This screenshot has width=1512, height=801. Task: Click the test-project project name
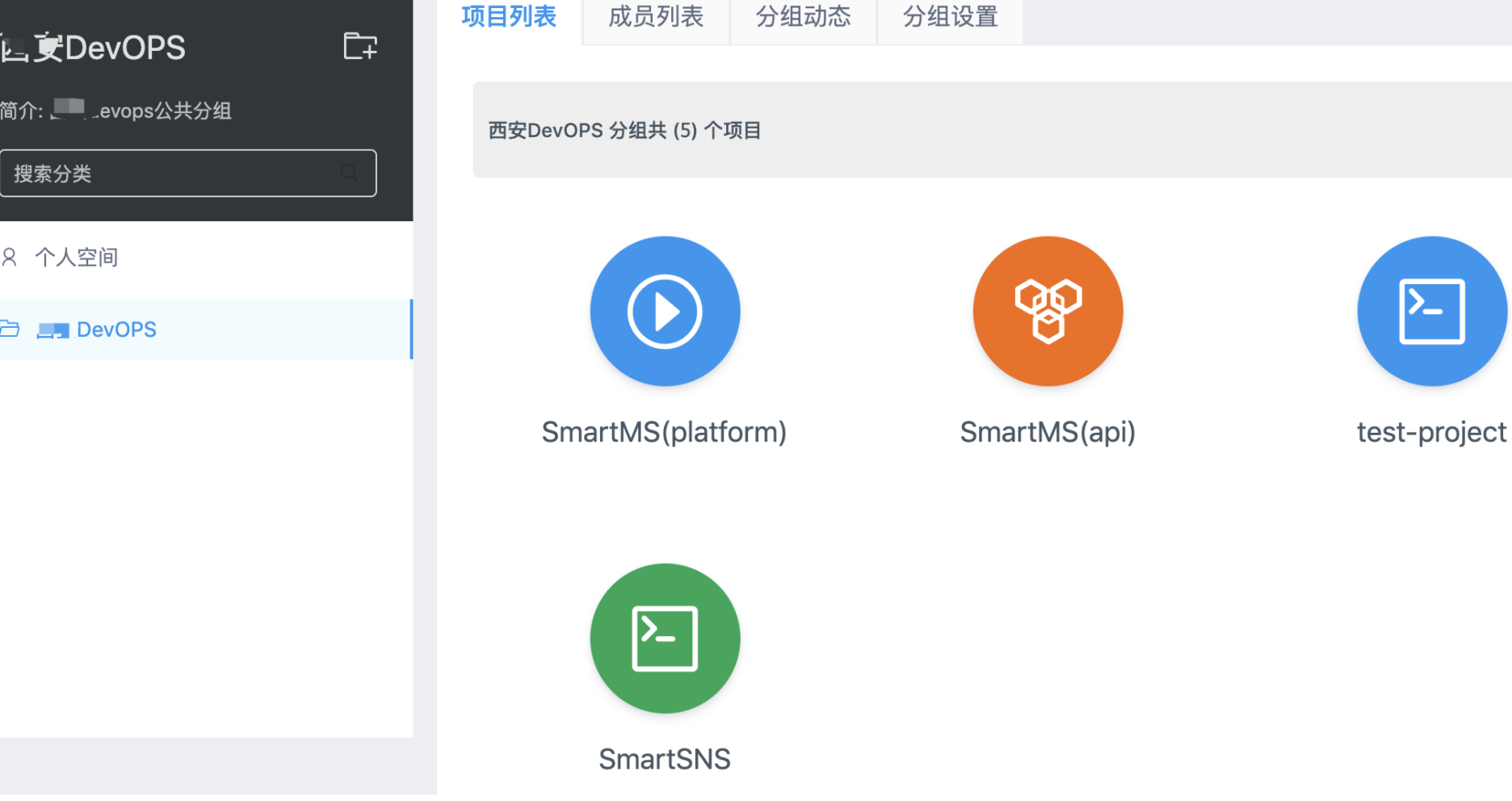pos(1431,432)
